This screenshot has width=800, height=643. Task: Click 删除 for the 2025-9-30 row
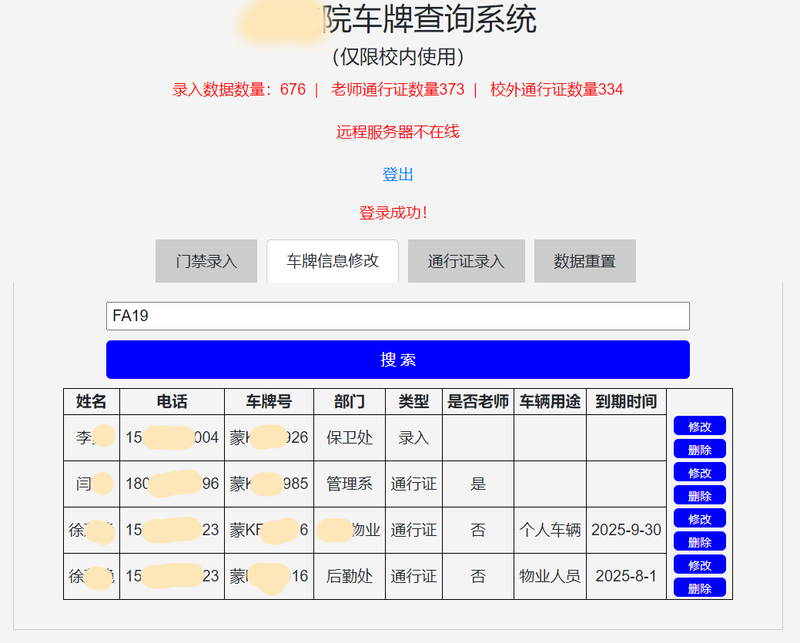[699, 542]
